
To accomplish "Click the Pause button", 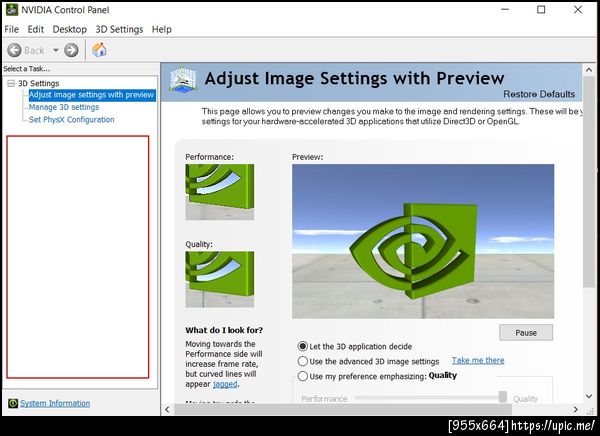I will point(526,333).
